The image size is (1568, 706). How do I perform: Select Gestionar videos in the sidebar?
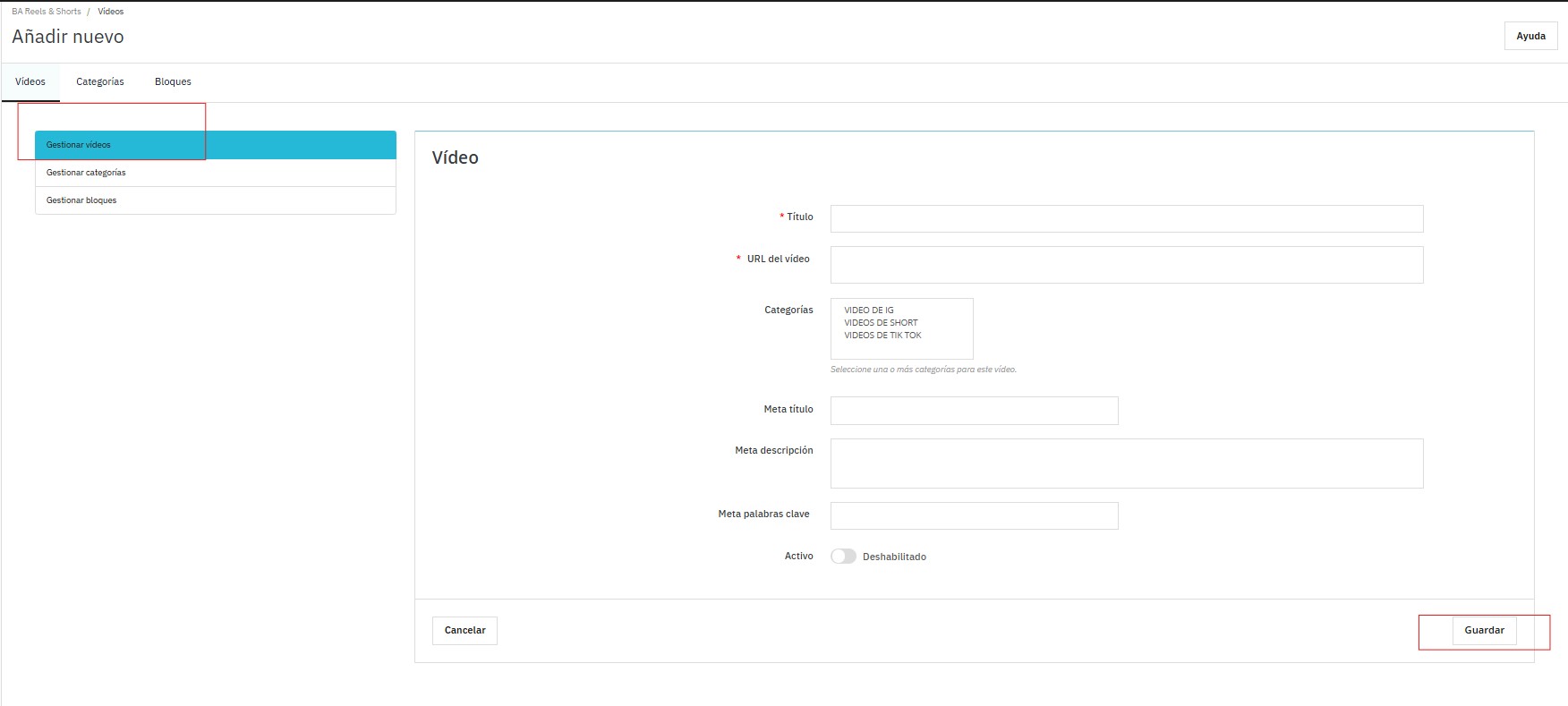click(x=215, y=145)
